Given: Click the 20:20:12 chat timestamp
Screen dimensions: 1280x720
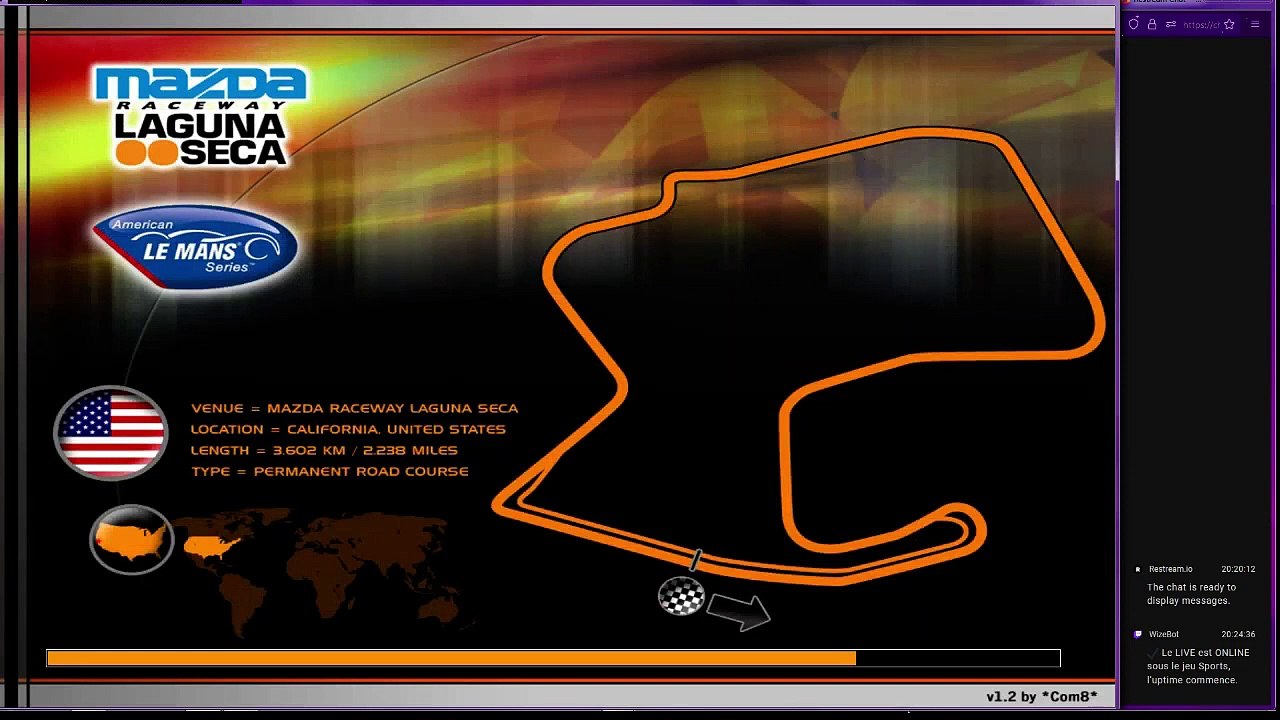Looking at the screenshot, I should pos(1238,569).
